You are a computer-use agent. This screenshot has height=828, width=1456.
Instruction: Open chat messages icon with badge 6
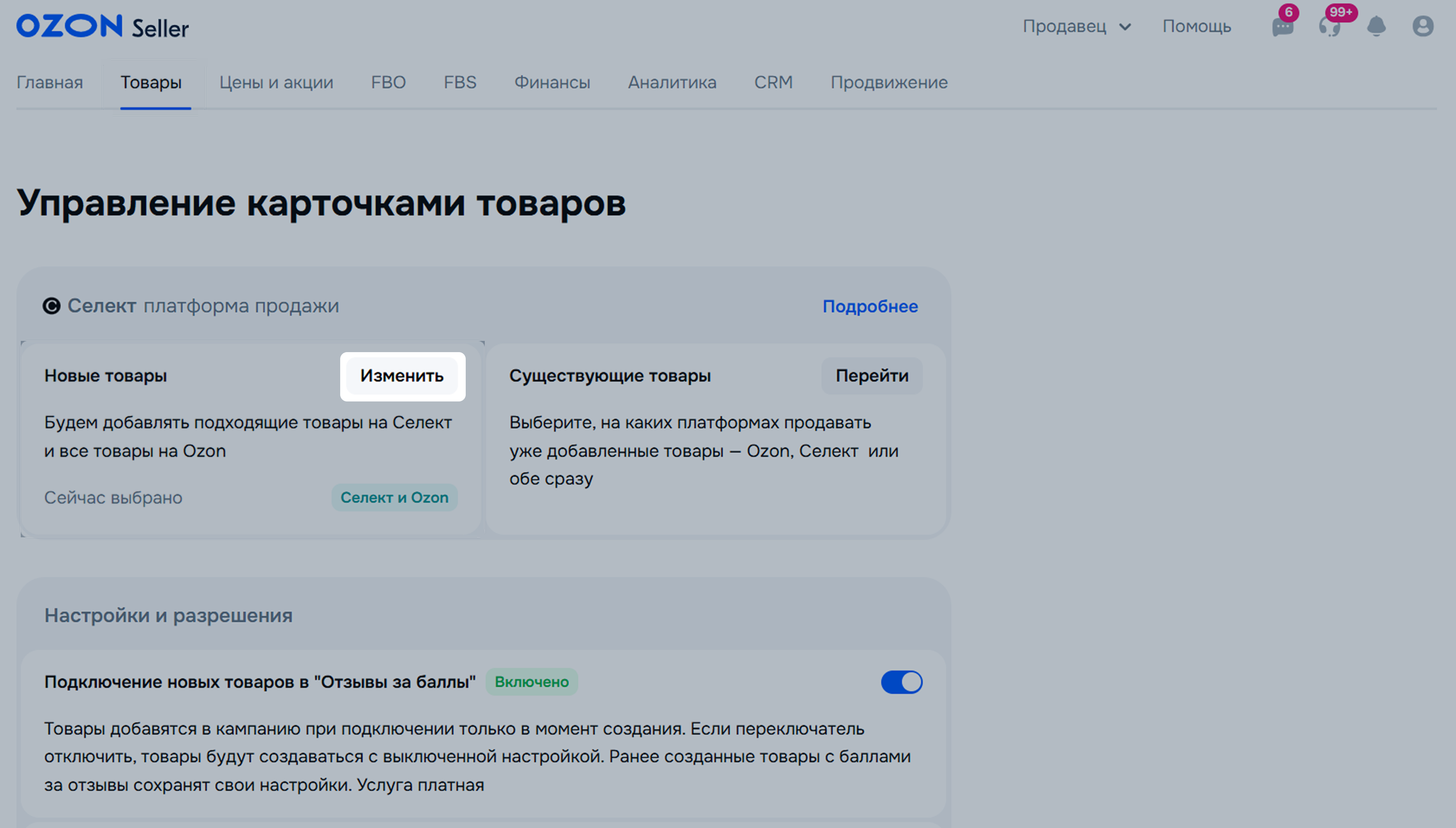(x=1282, y=26)
